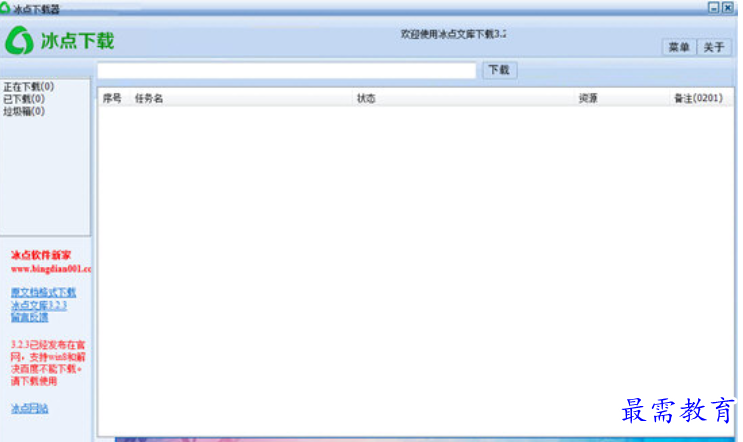Focus the URL input field

287,71
